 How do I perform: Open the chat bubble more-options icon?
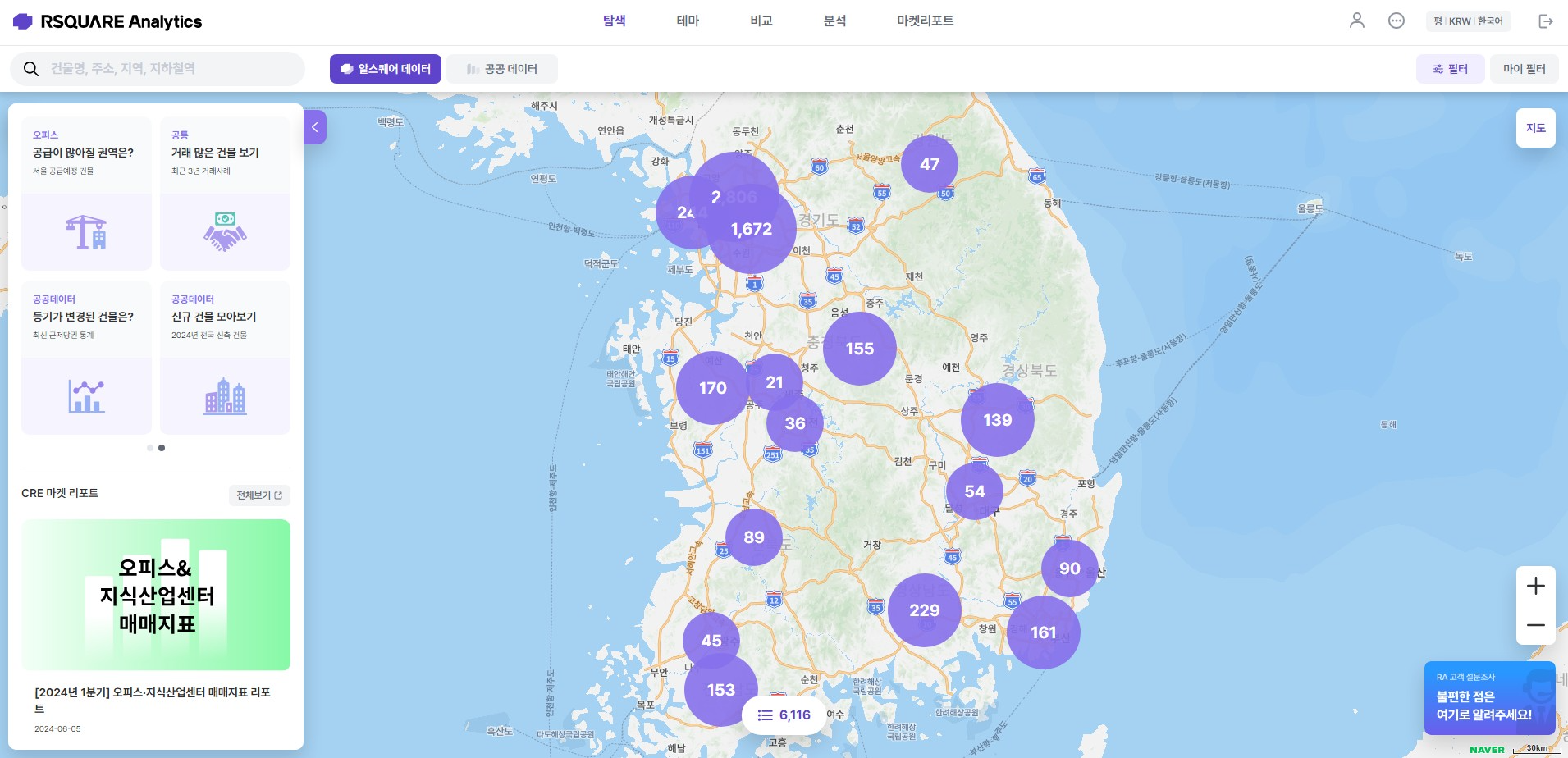pyautogui.click(x=1396, y=21)
